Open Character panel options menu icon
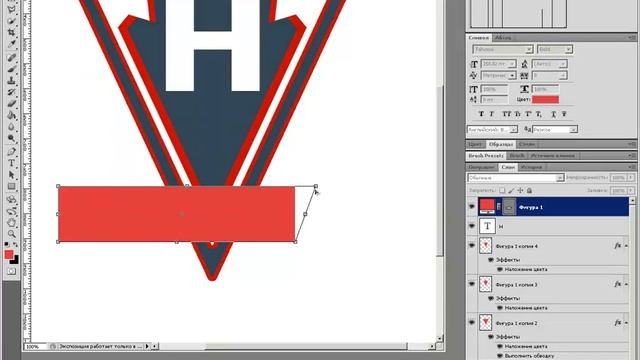Image resolution: width=640 pixels, height=360 pixels. coord(632,38)
